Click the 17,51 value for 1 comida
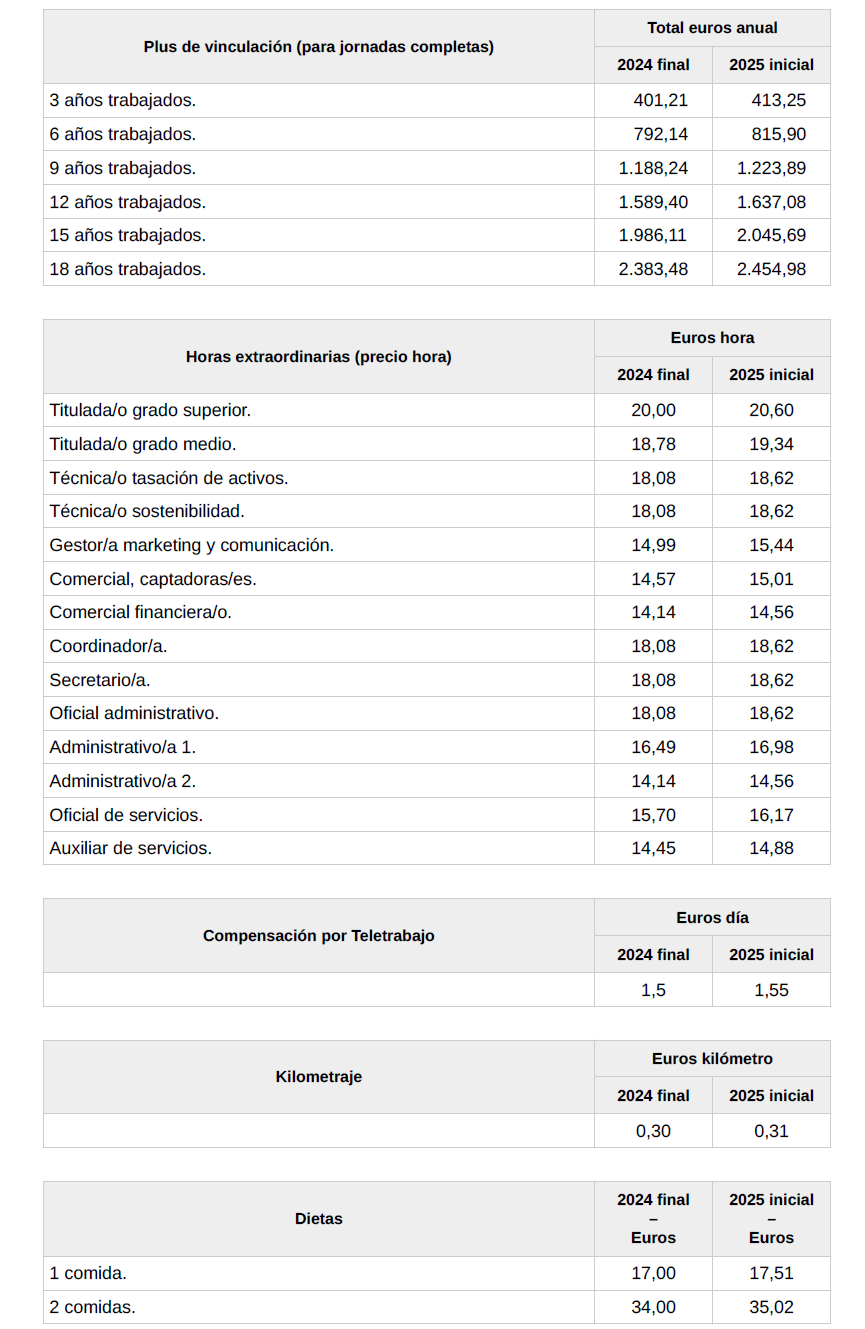The width and height of the screenshot is (865, 1329). click(771, 1273)
